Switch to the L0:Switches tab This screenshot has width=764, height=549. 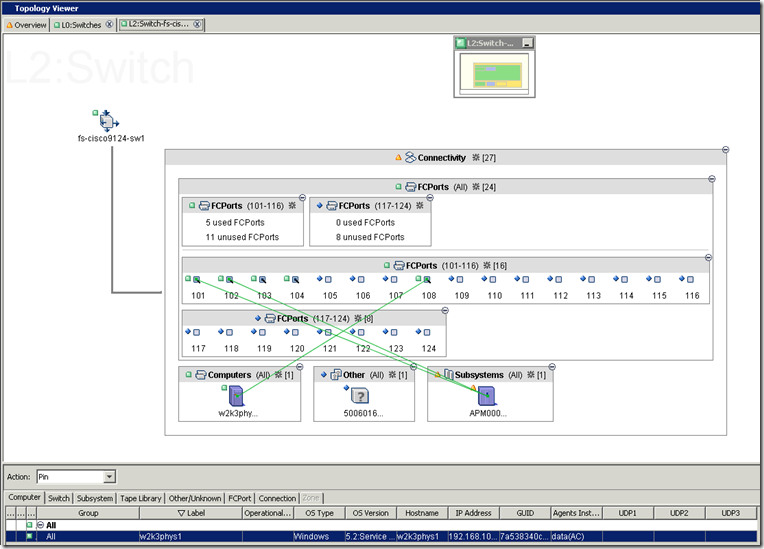pos(81,25)
